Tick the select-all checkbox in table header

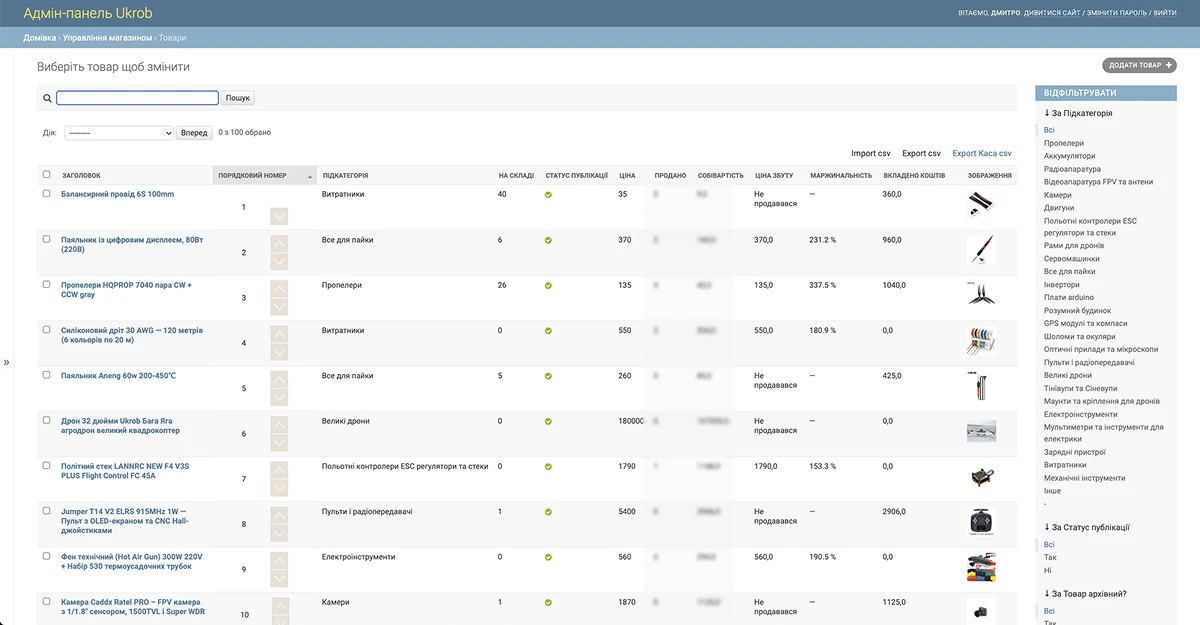(46, 175)
